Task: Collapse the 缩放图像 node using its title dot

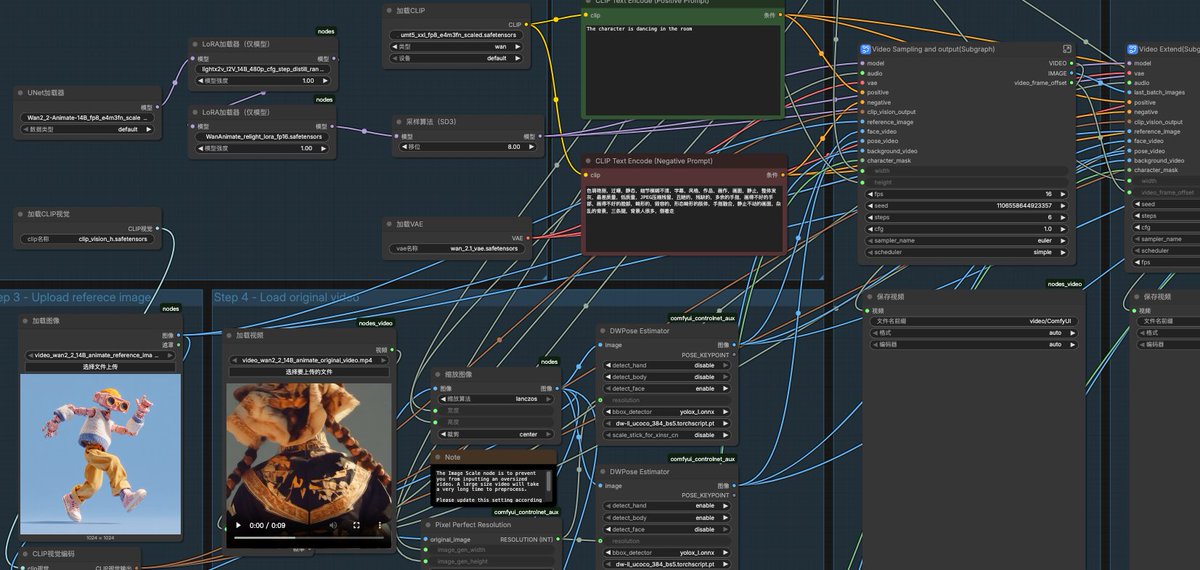Action: (439, 374)
